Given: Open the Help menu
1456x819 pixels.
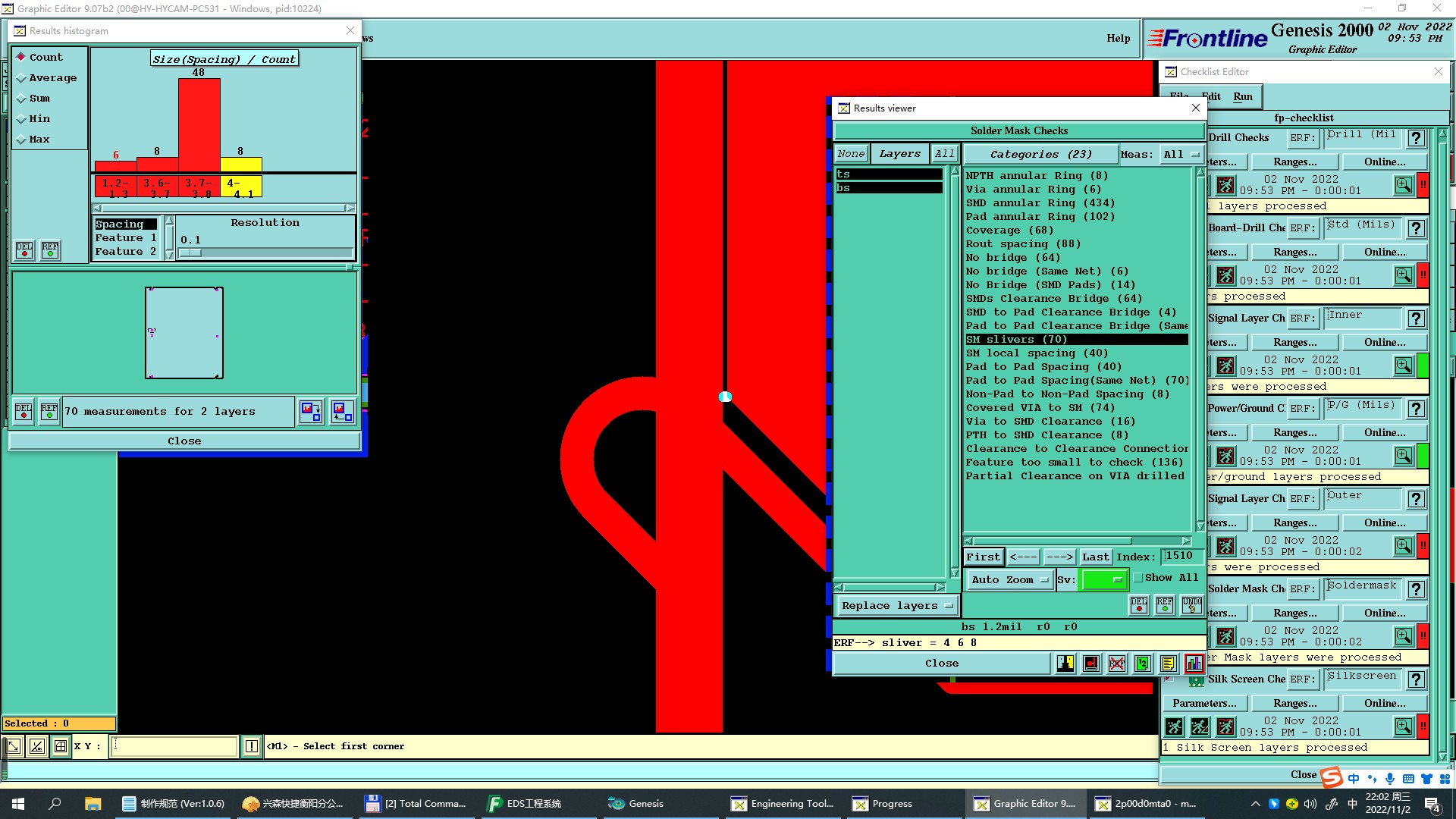Looking at the screenshot, I should [1118, 38].
